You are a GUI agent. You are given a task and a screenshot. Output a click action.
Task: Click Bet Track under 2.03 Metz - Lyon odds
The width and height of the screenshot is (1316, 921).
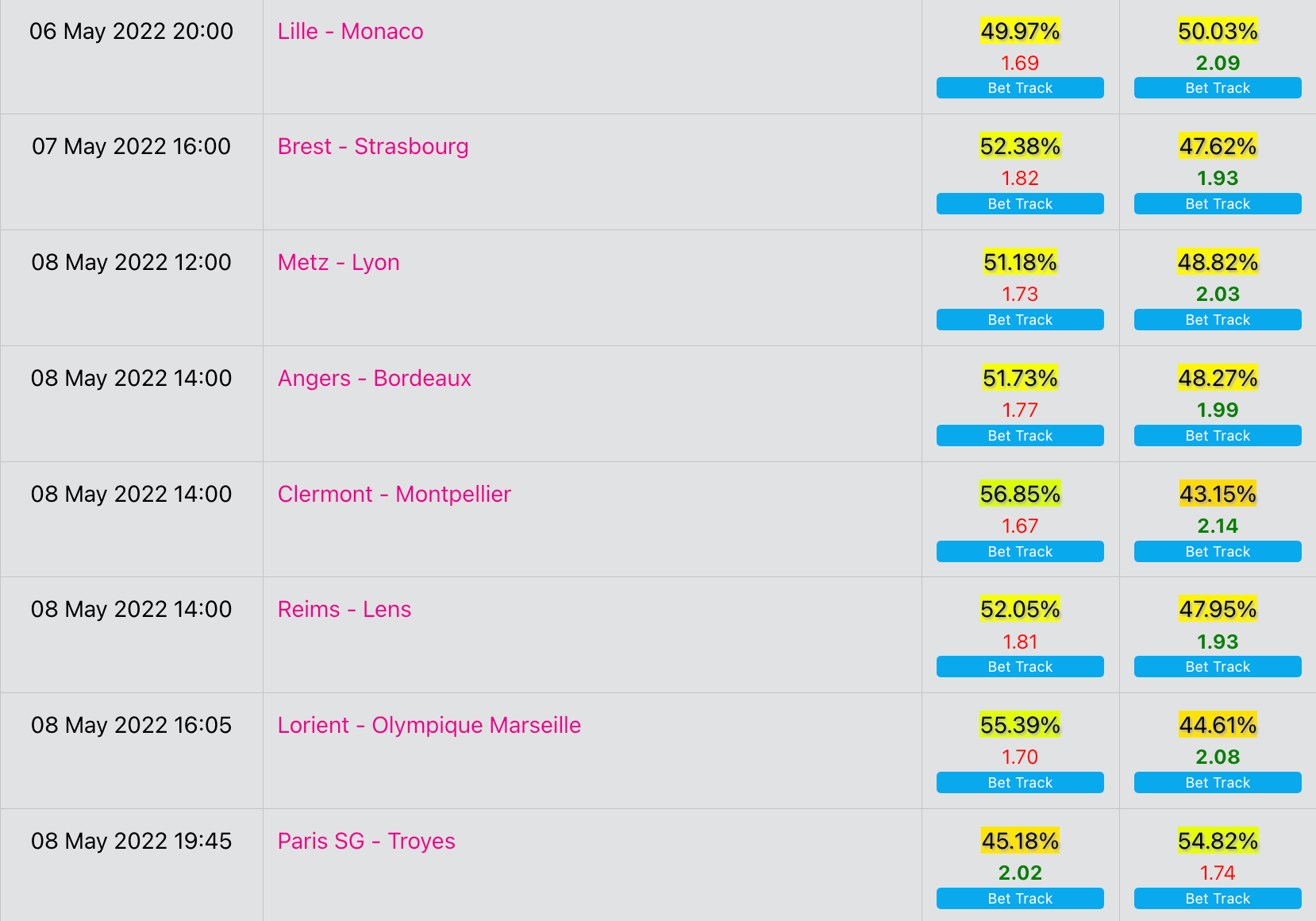[1218, 320]
